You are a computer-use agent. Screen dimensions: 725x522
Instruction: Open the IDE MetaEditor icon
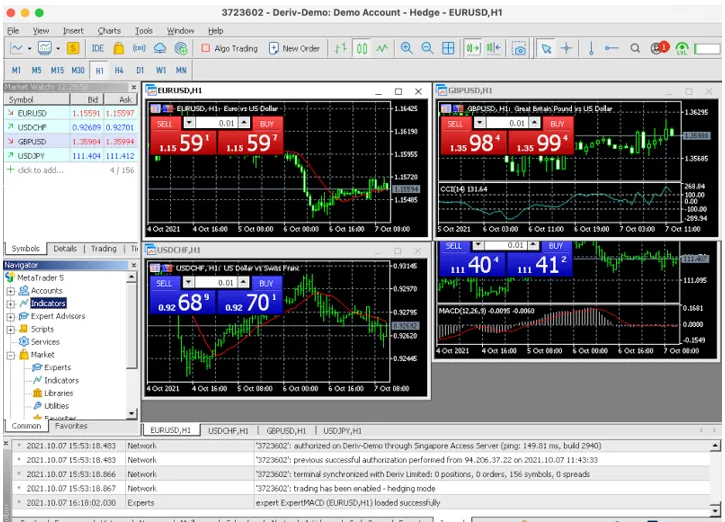click(98, 48)
